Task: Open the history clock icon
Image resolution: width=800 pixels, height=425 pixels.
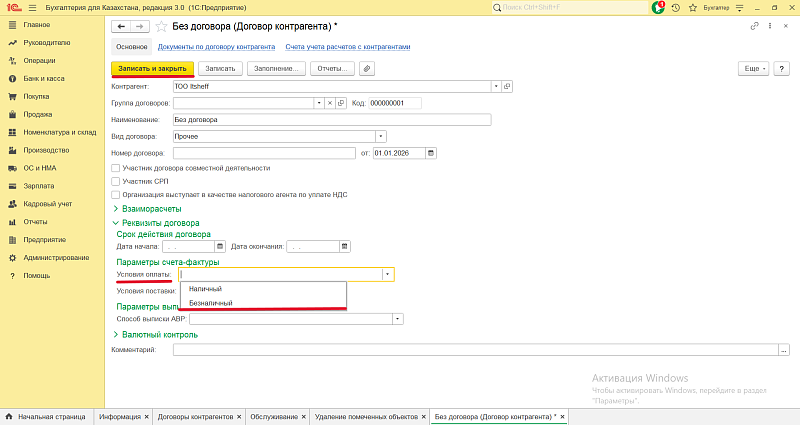Action: [x=676, y=8]
